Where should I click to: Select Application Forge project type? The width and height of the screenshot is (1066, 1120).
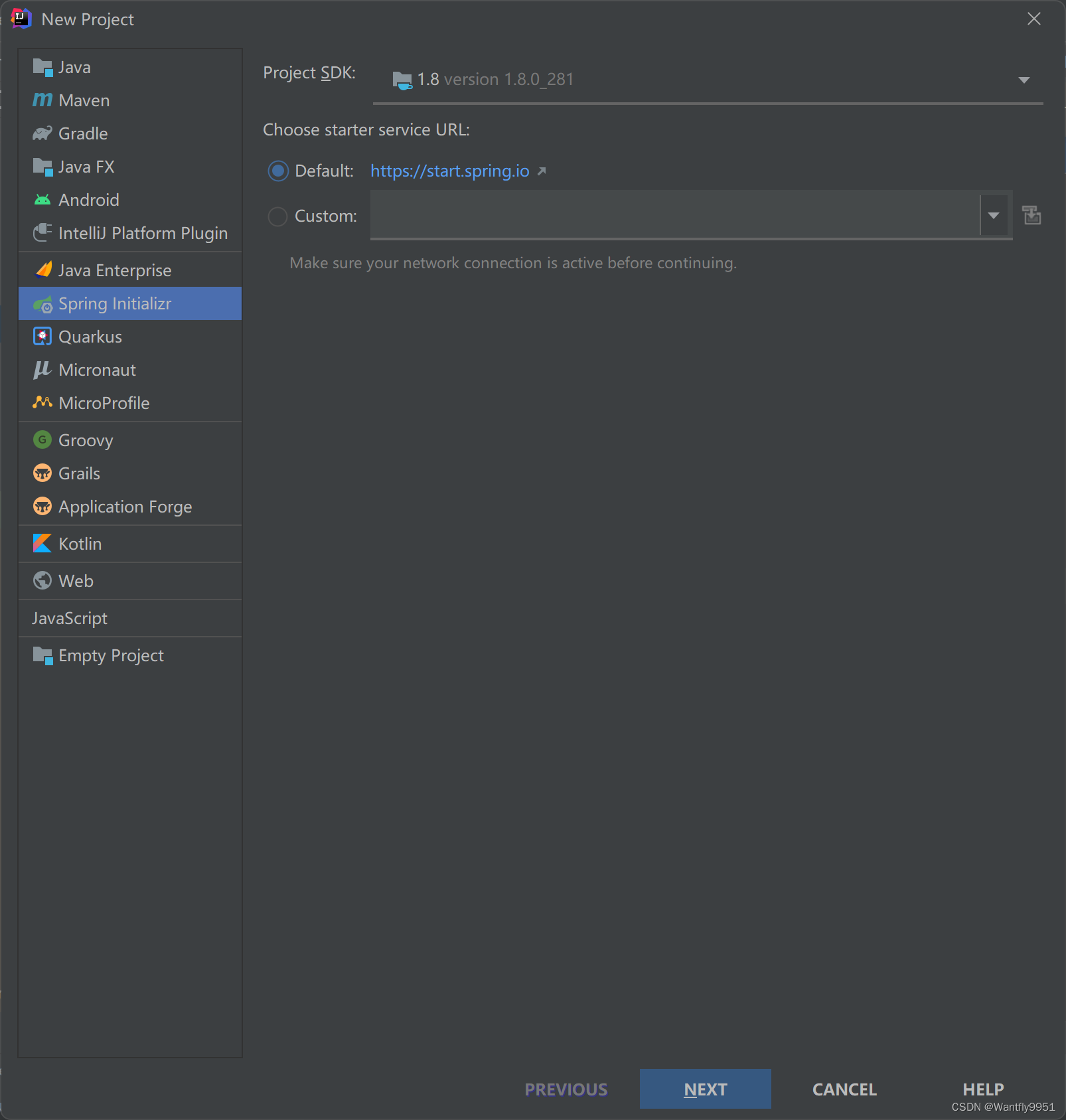[130, 507]
